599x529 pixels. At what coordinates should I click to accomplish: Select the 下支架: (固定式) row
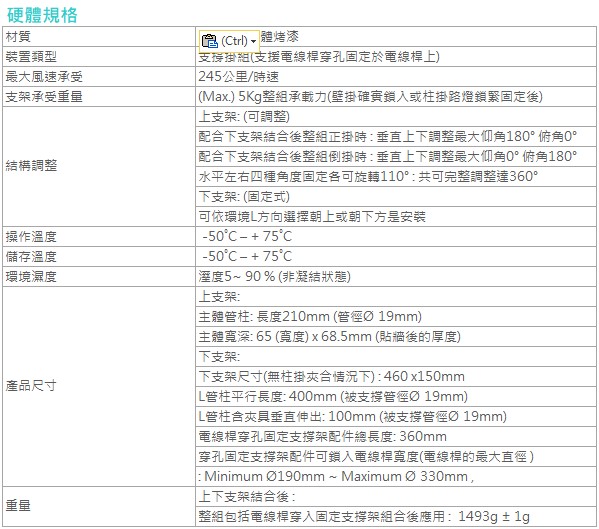click(396, 197)
